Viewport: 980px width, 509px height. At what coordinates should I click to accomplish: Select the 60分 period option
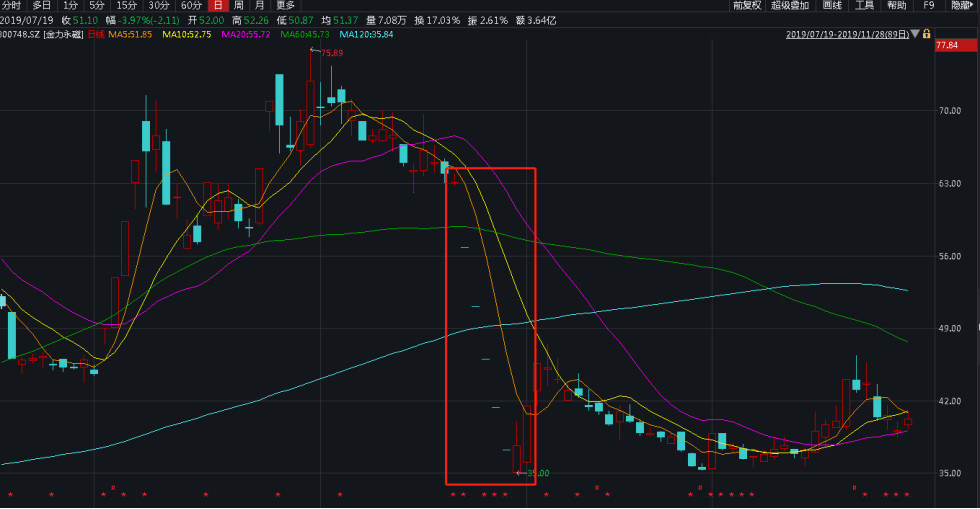(x=191, y=6)
